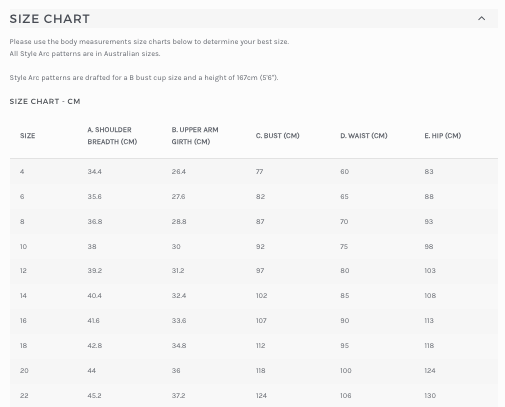Click the SIZE column header
This screenshot has height=407, width=505.
[x=28, y=136]
